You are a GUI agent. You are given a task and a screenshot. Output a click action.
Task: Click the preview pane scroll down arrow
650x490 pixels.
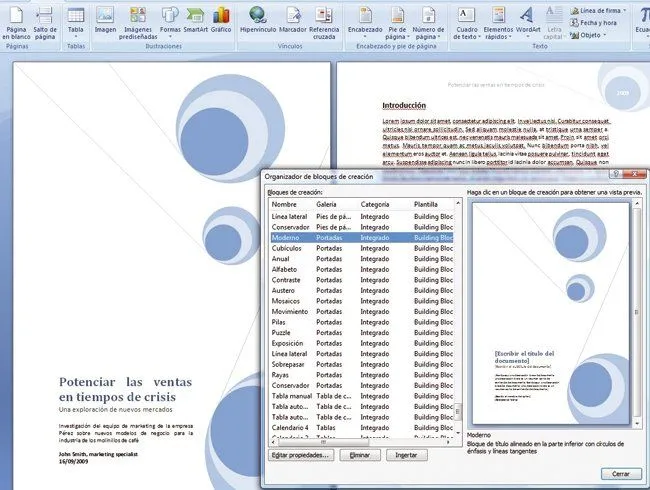[638, 424]
